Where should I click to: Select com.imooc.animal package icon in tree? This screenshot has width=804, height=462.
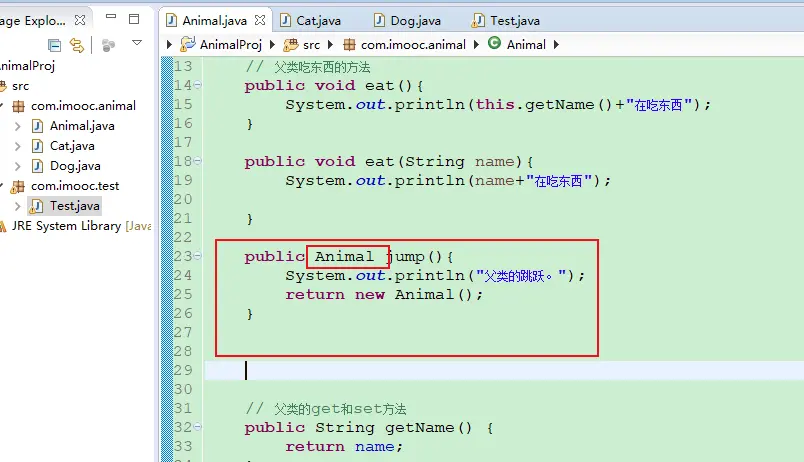point(18,106)
